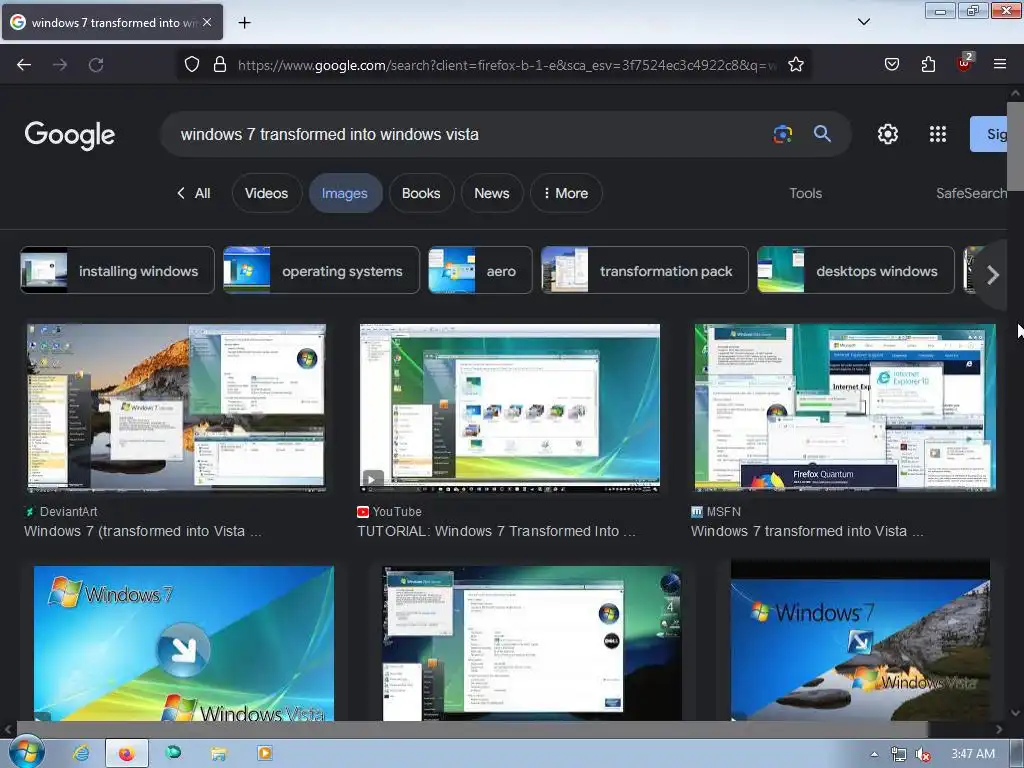This screenshot has width=1024, height=768.
Task: Show more filter chips arrow
Action: 993,275
